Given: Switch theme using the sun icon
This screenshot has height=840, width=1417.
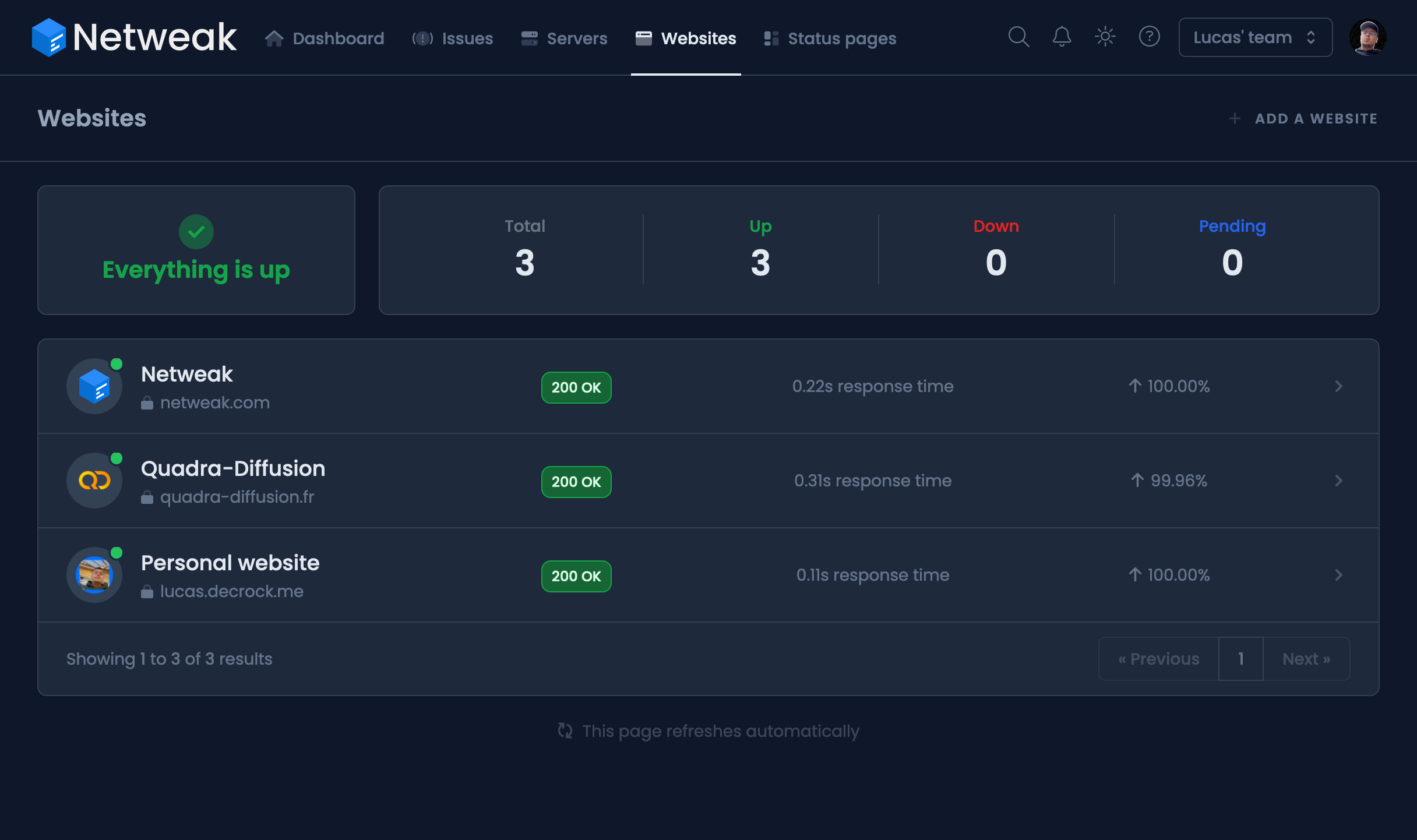Looking at the screenshot, I should pos(1105,37).
